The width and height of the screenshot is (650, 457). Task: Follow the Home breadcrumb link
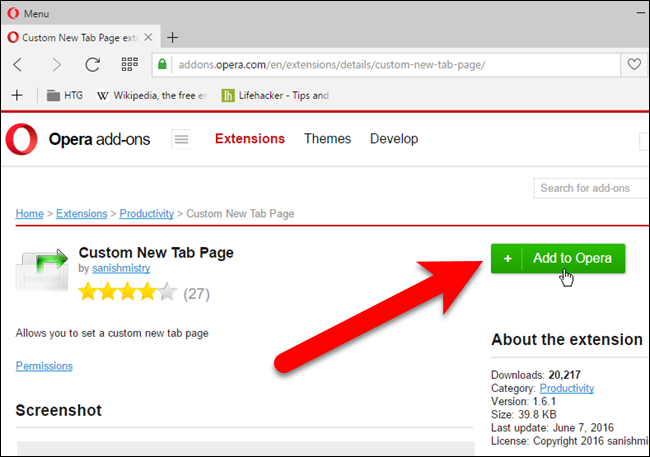click(x=29, y=214)
